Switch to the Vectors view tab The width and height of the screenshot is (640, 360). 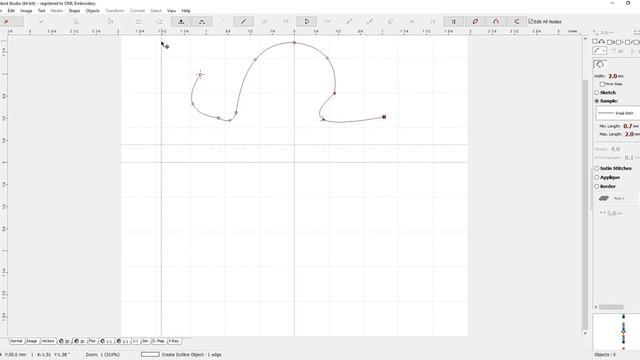pos(48,341)
